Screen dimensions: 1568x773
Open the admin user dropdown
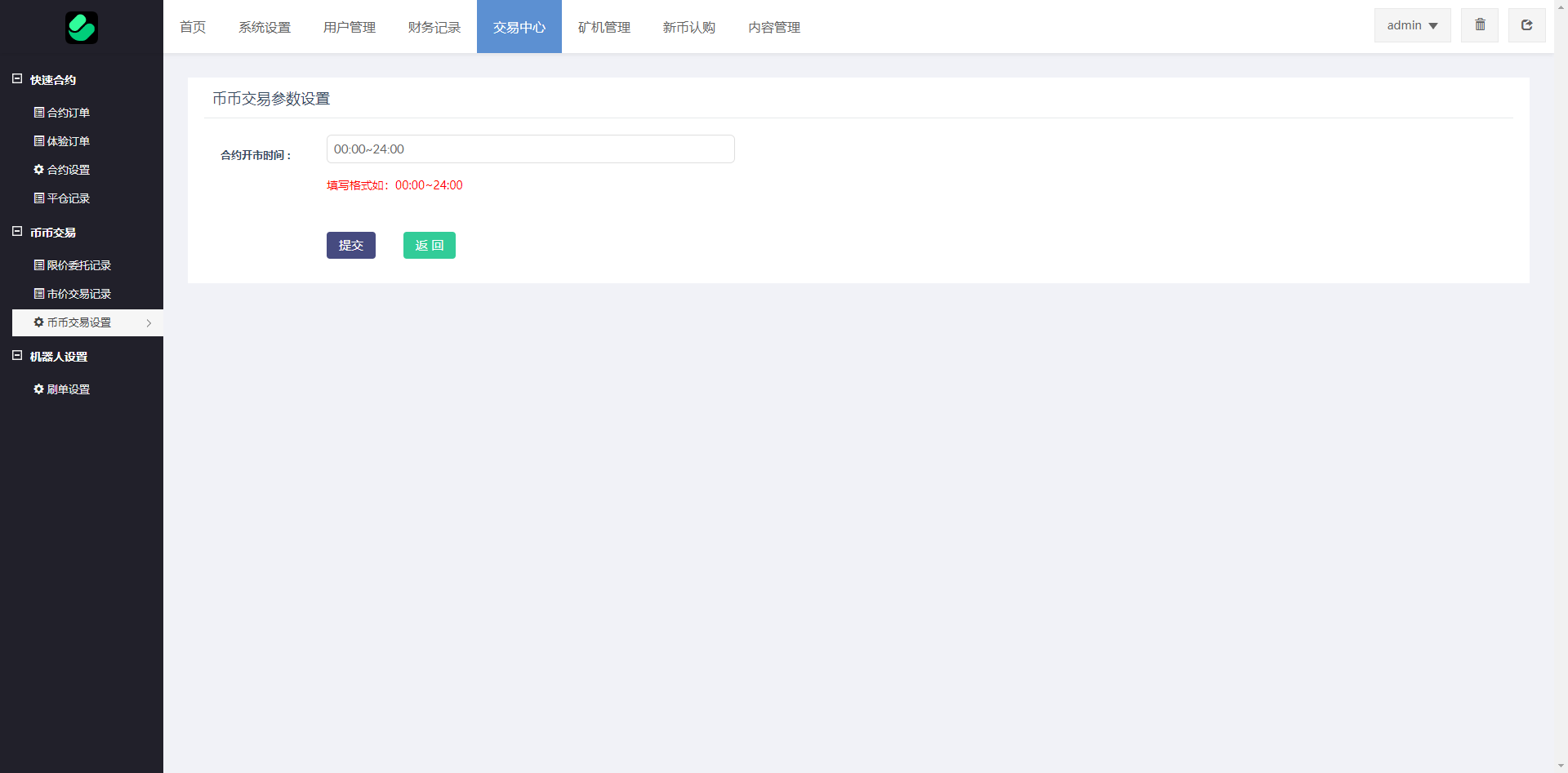coord(1412,25)
